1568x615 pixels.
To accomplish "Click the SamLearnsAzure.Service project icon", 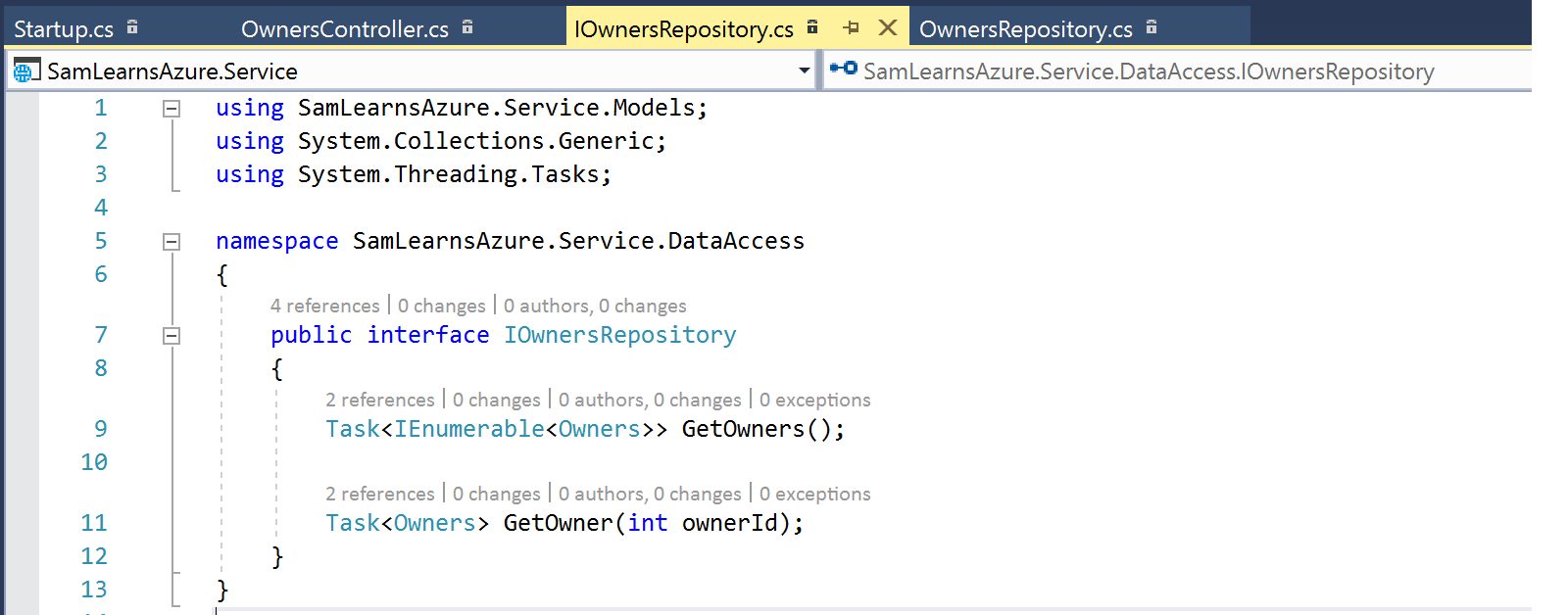I will click(x=24, y=71).
